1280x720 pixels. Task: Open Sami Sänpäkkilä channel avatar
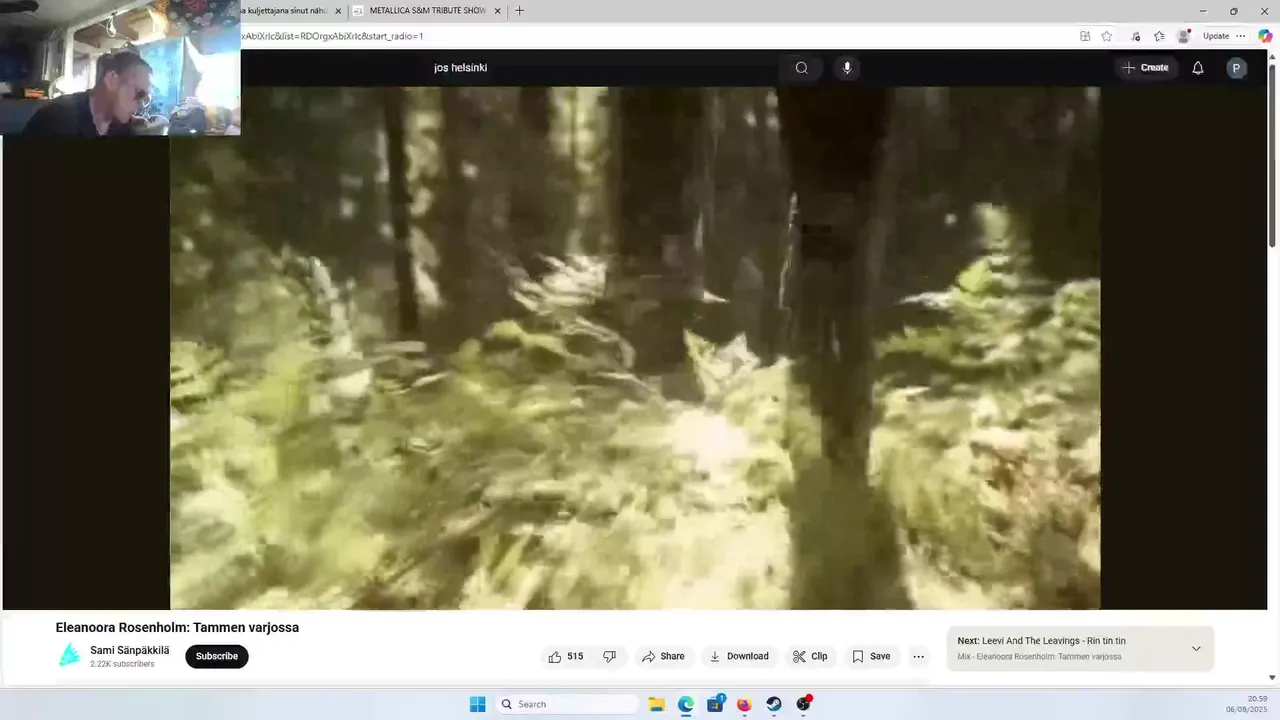click(69, 656)
